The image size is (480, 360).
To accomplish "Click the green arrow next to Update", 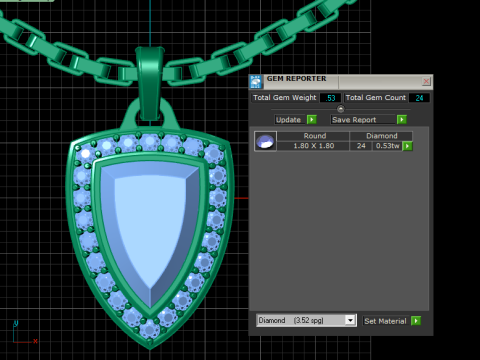I will 312,120.
